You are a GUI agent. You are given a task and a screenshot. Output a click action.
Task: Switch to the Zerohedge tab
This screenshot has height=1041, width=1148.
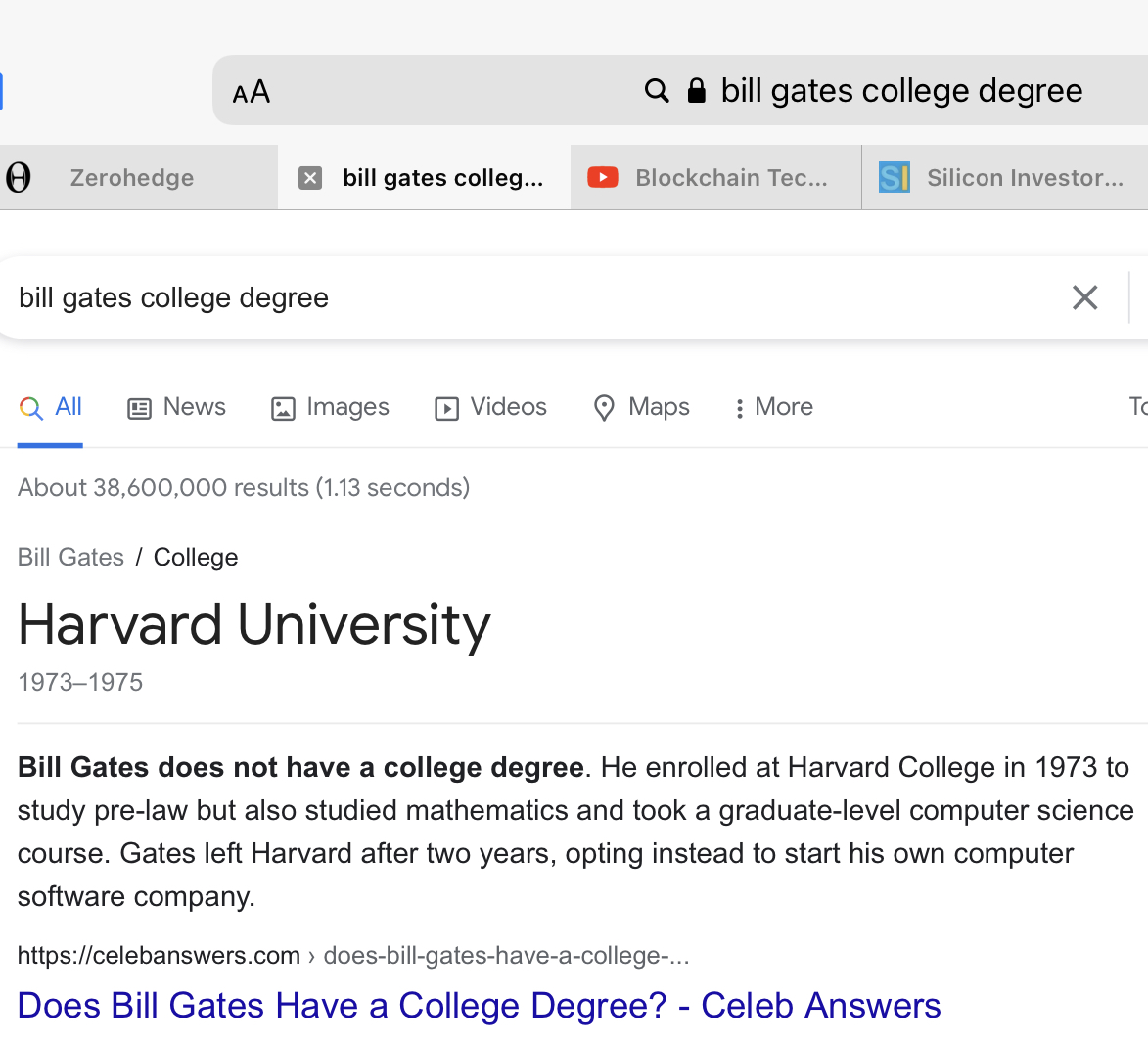click(132, 178)
